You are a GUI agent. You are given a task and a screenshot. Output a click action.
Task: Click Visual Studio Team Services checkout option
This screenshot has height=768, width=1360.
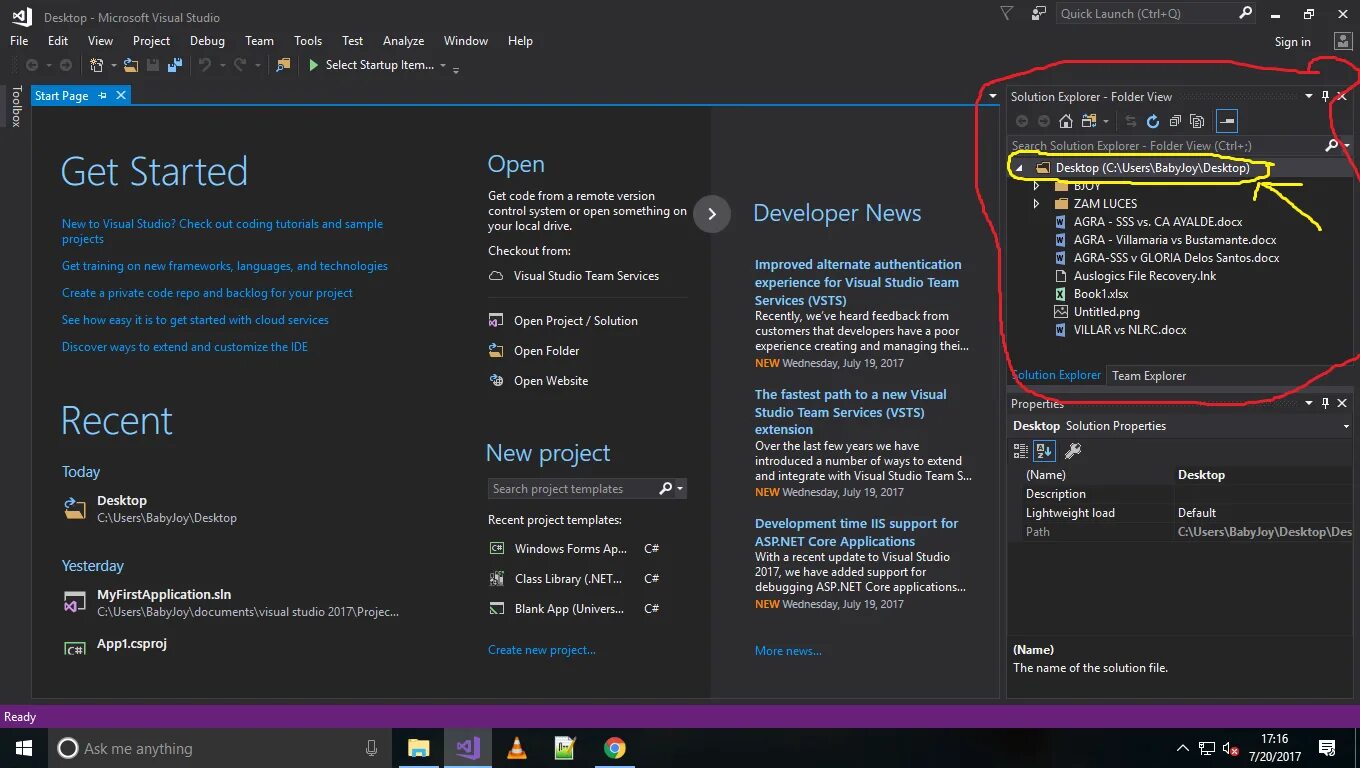[x=586, y=276]
